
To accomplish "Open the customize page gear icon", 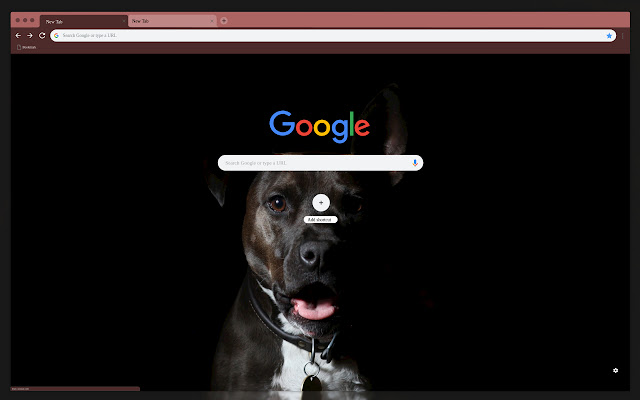I will (x=616, y=370).
